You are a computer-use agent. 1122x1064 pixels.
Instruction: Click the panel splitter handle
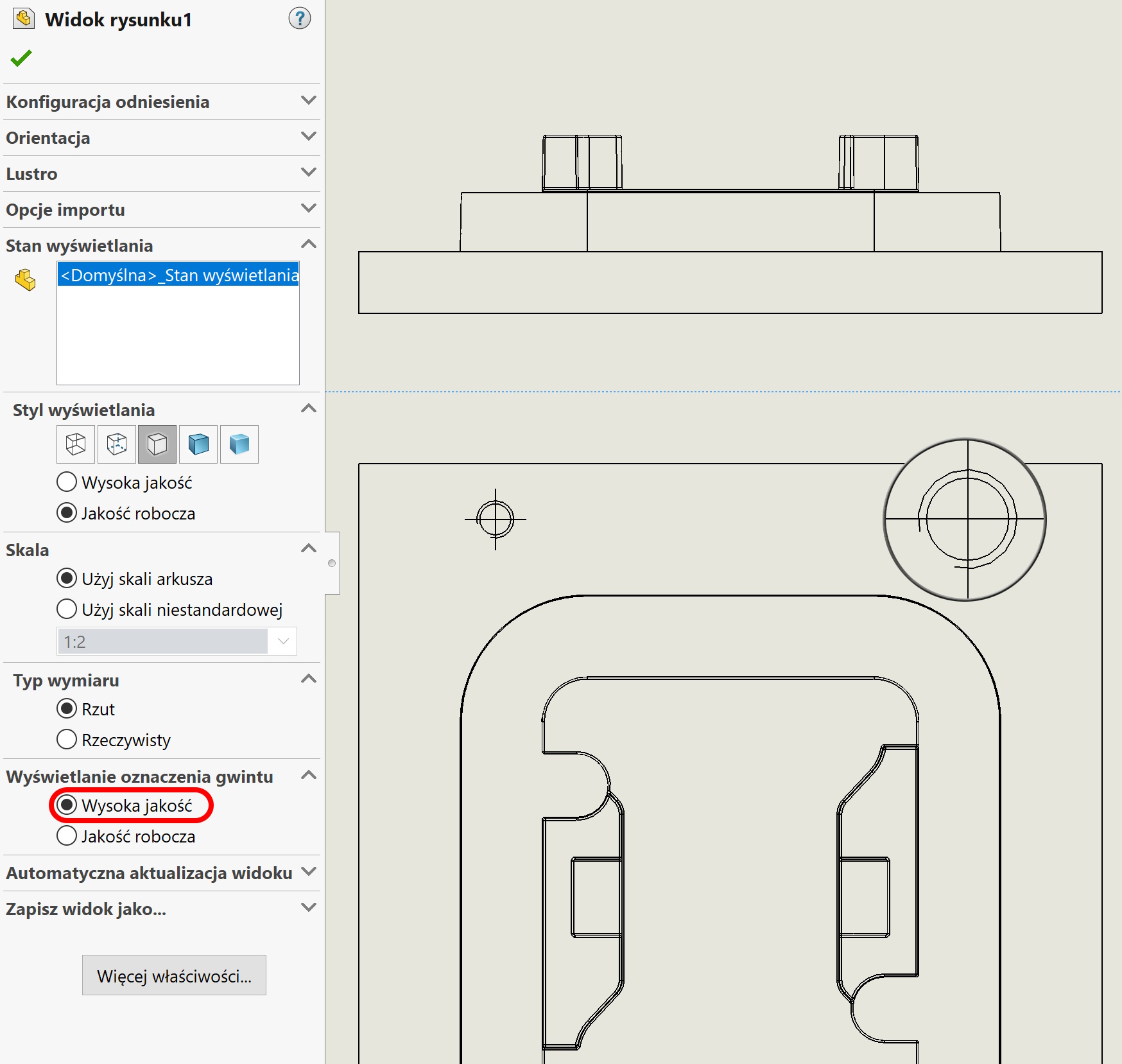[x=332, y=563]
